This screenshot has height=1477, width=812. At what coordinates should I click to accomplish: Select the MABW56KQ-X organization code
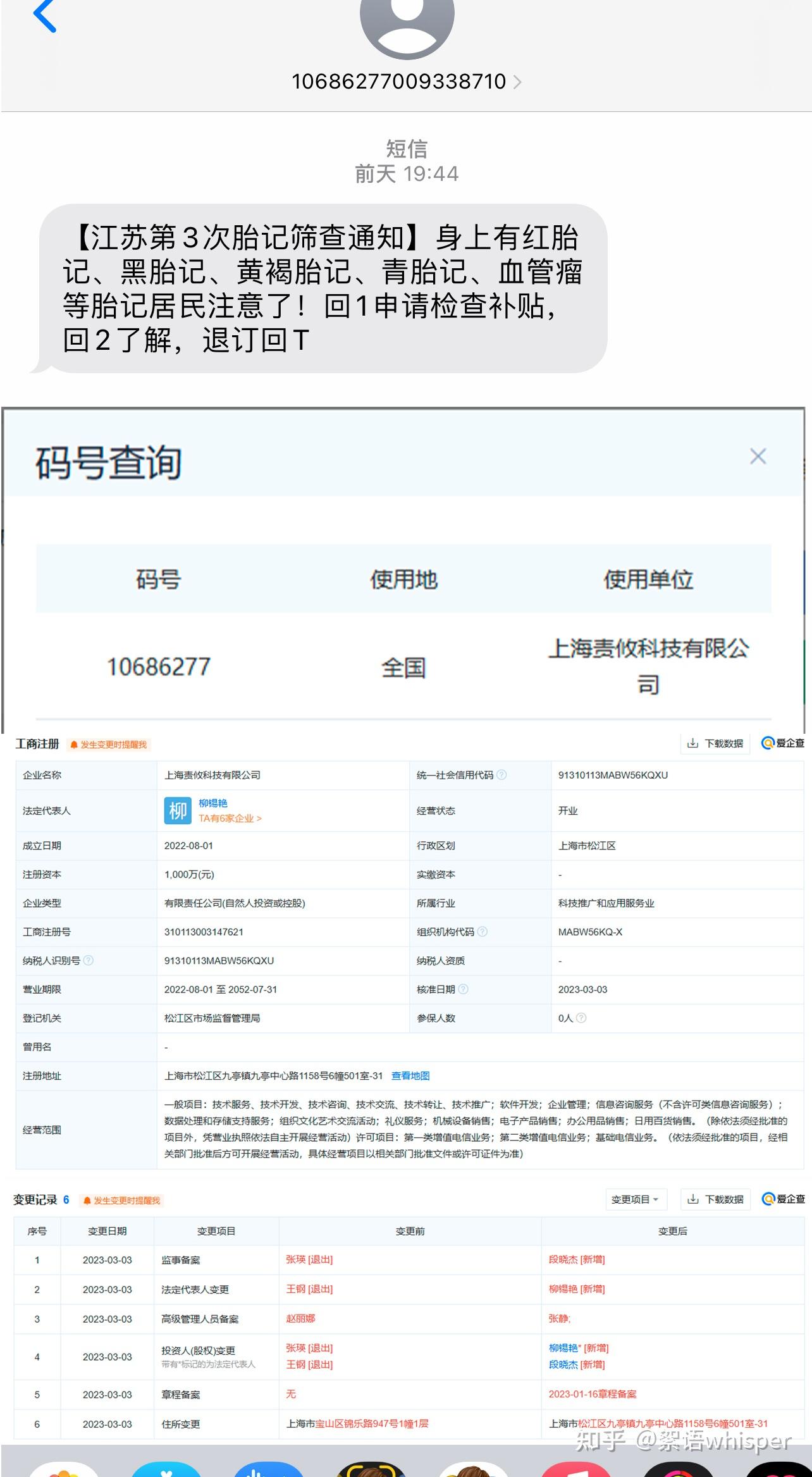[x=590, y=932]
